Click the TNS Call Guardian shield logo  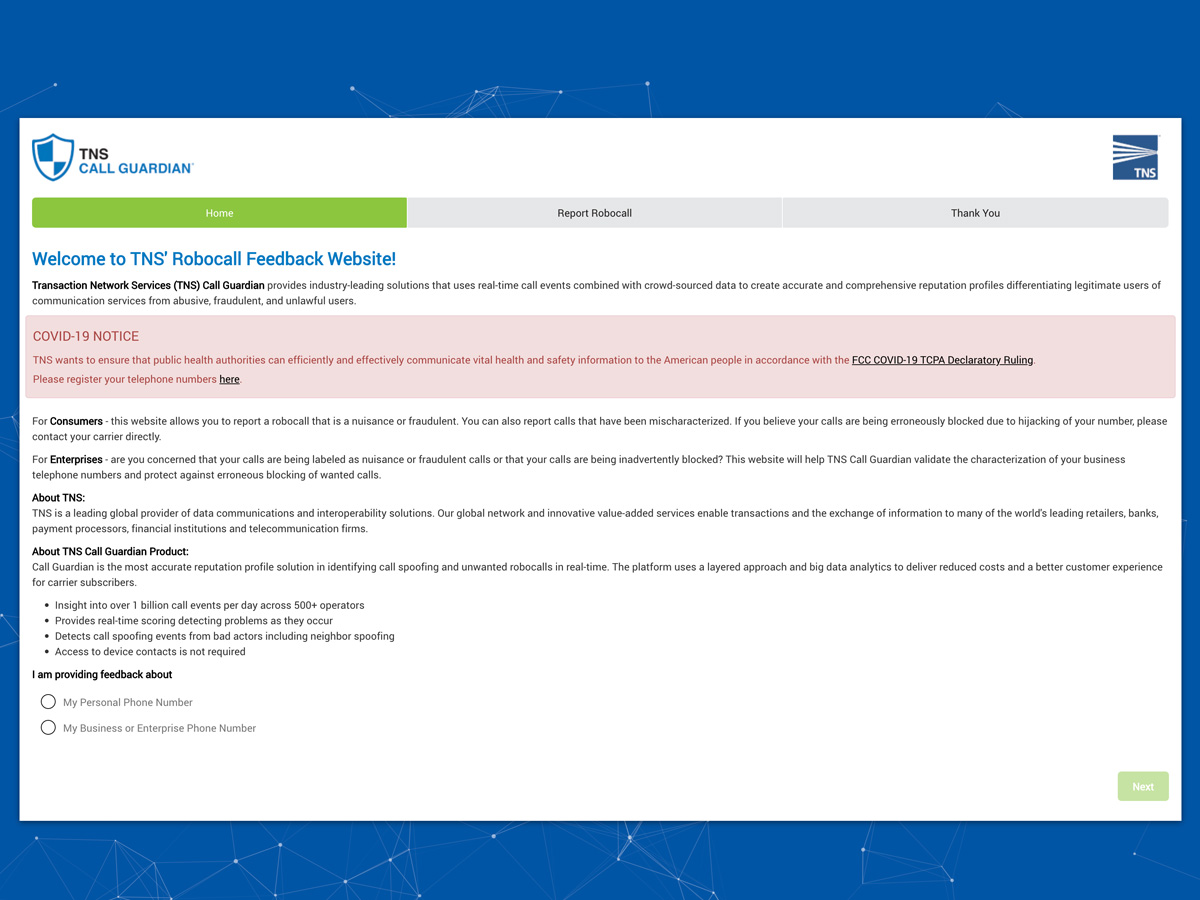tap(112, 157)
